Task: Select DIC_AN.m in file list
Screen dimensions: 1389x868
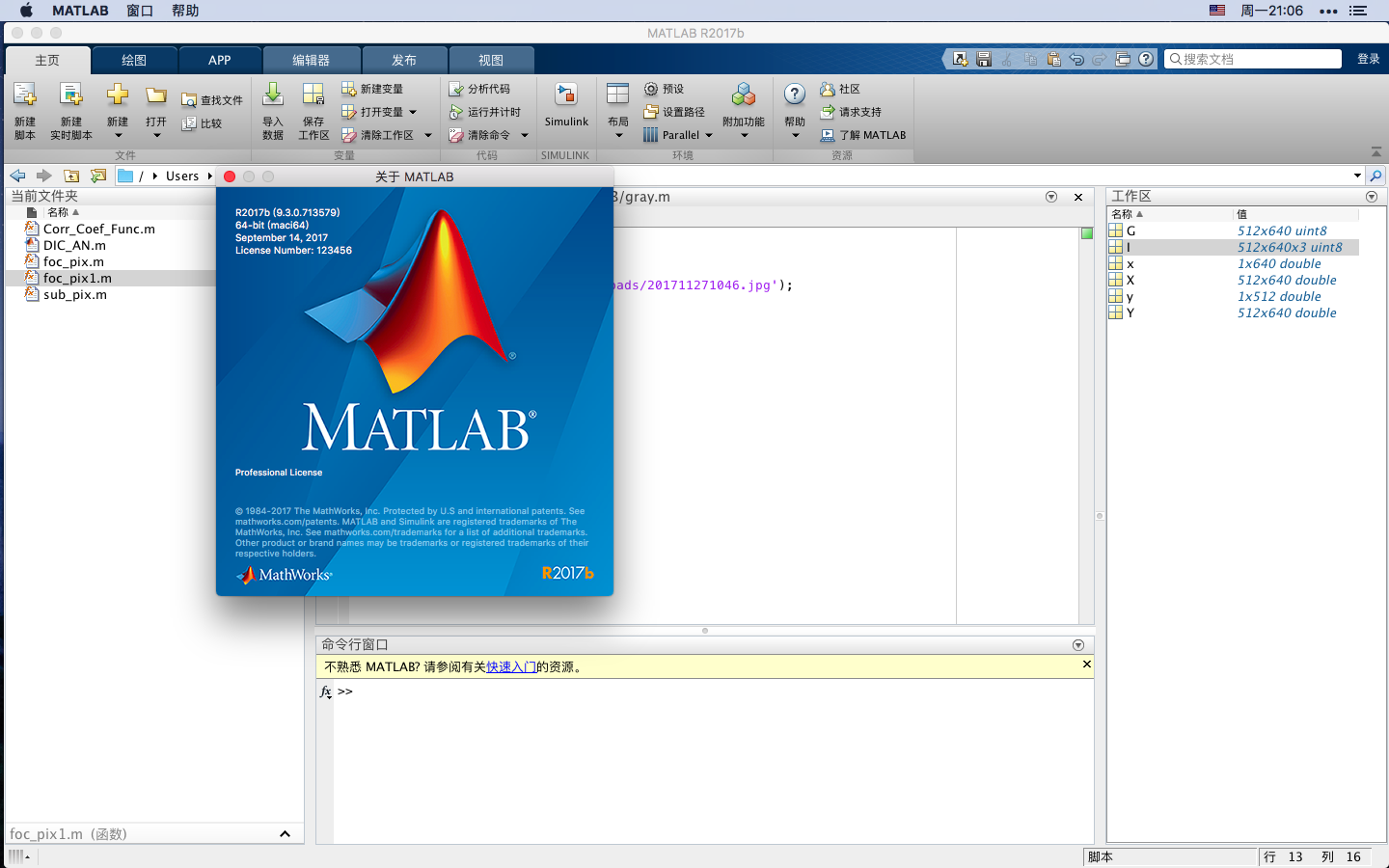Action: [74, 245]
